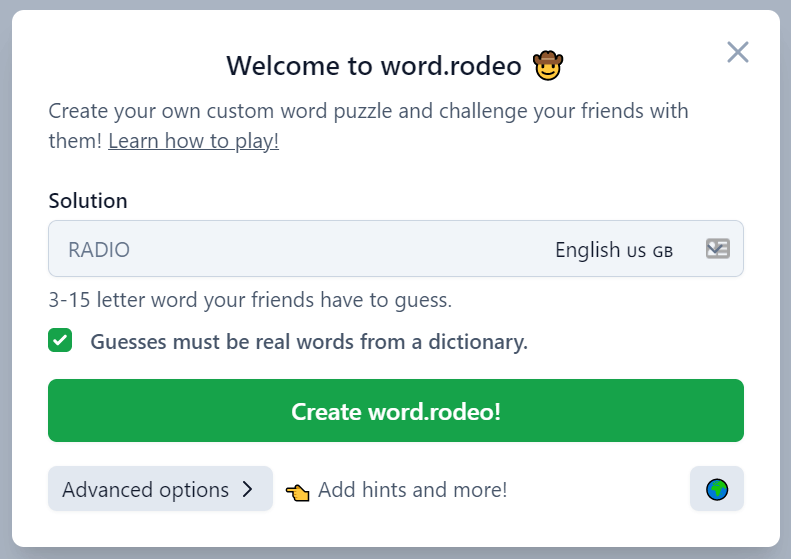Expand the Advanced options section

[x=160, y=489]
